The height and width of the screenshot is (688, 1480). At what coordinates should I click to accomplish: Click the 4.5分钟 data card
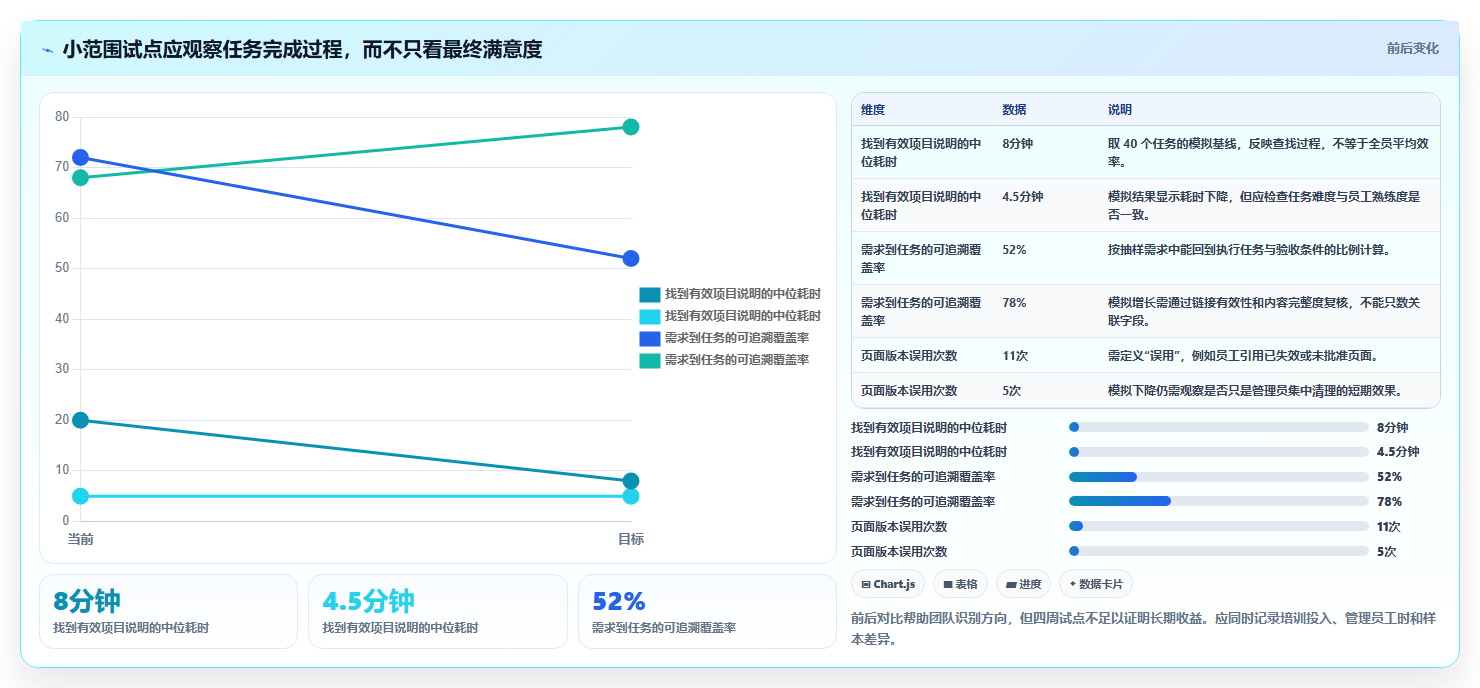[438, 611]
